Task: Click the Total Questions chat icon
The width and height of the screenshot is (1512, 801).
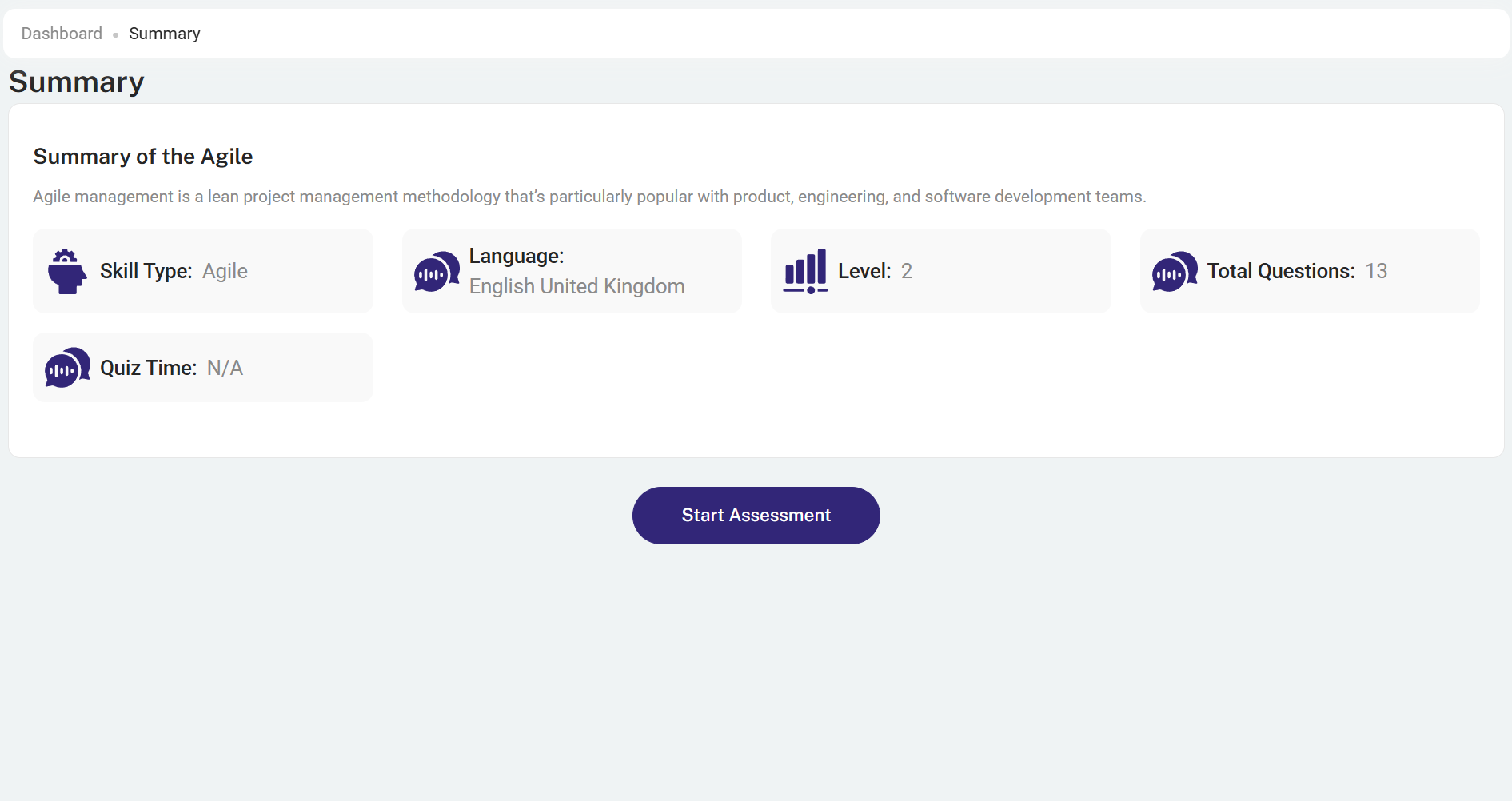Action: click(1174, 272)
